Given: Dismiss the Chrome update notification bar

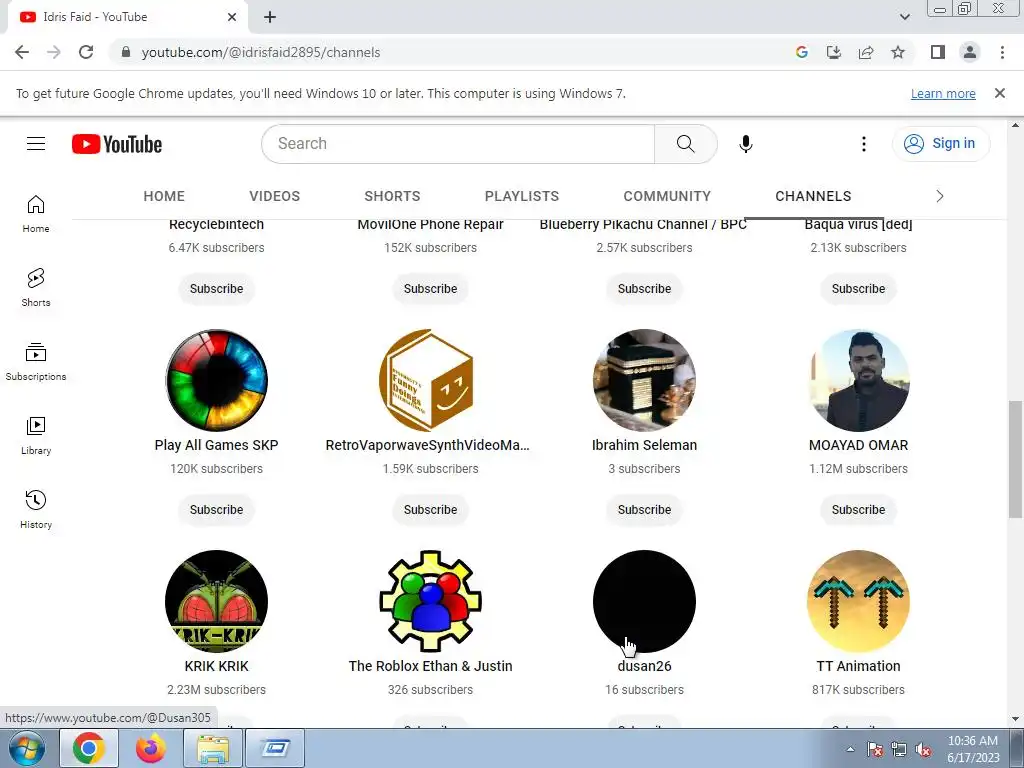Looking at the screenshot, I should pos(999,93).
